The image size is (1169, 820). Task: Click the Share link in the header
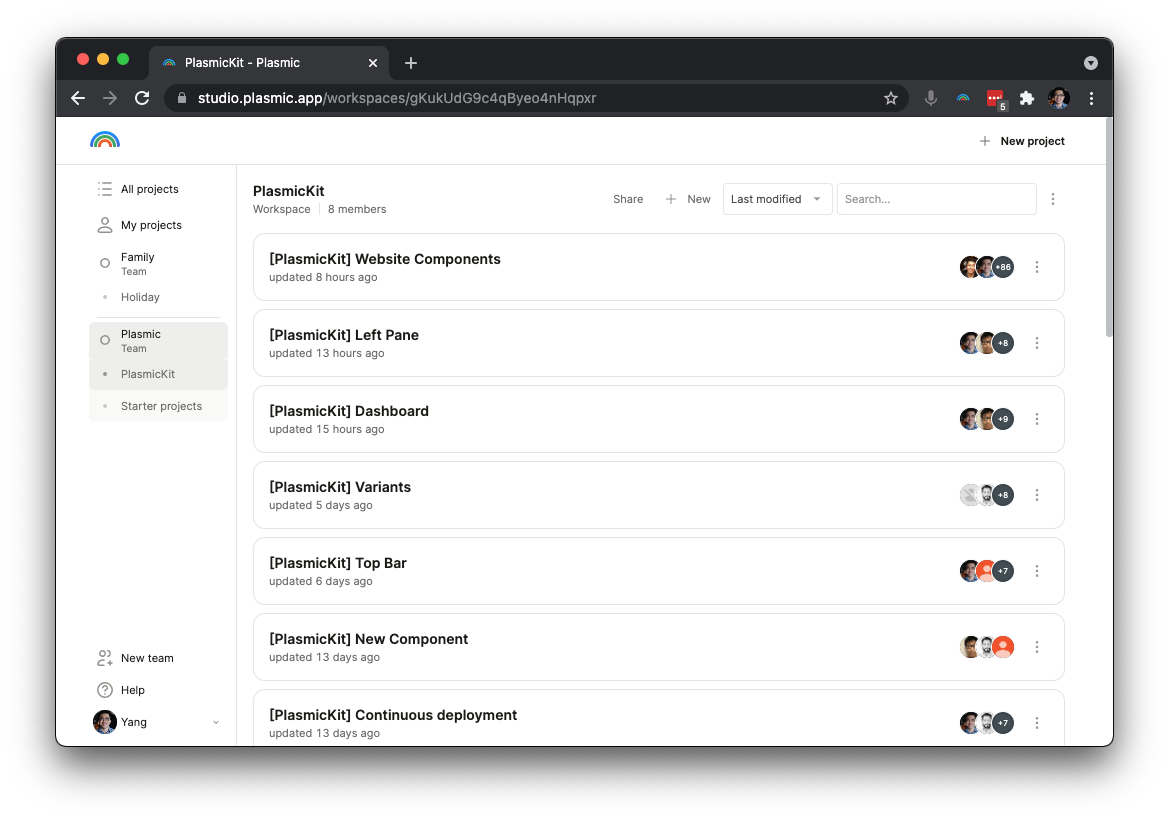tap(628, 199)
